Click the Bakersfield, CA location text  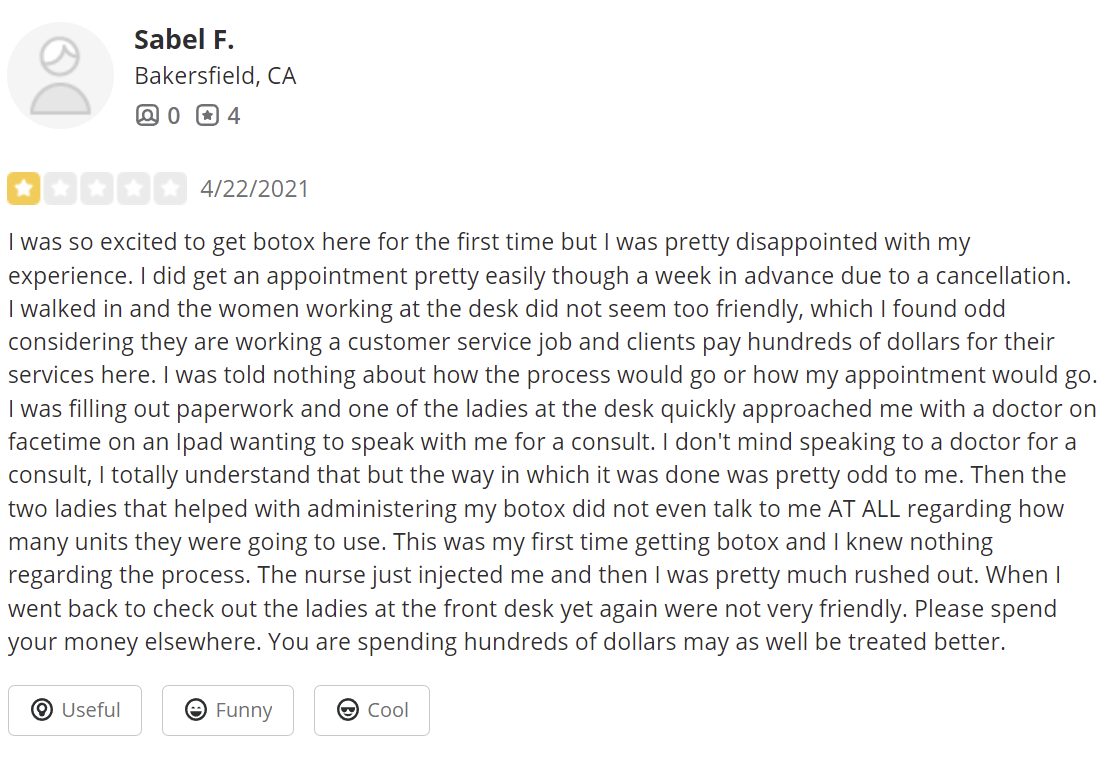point(215,76)
